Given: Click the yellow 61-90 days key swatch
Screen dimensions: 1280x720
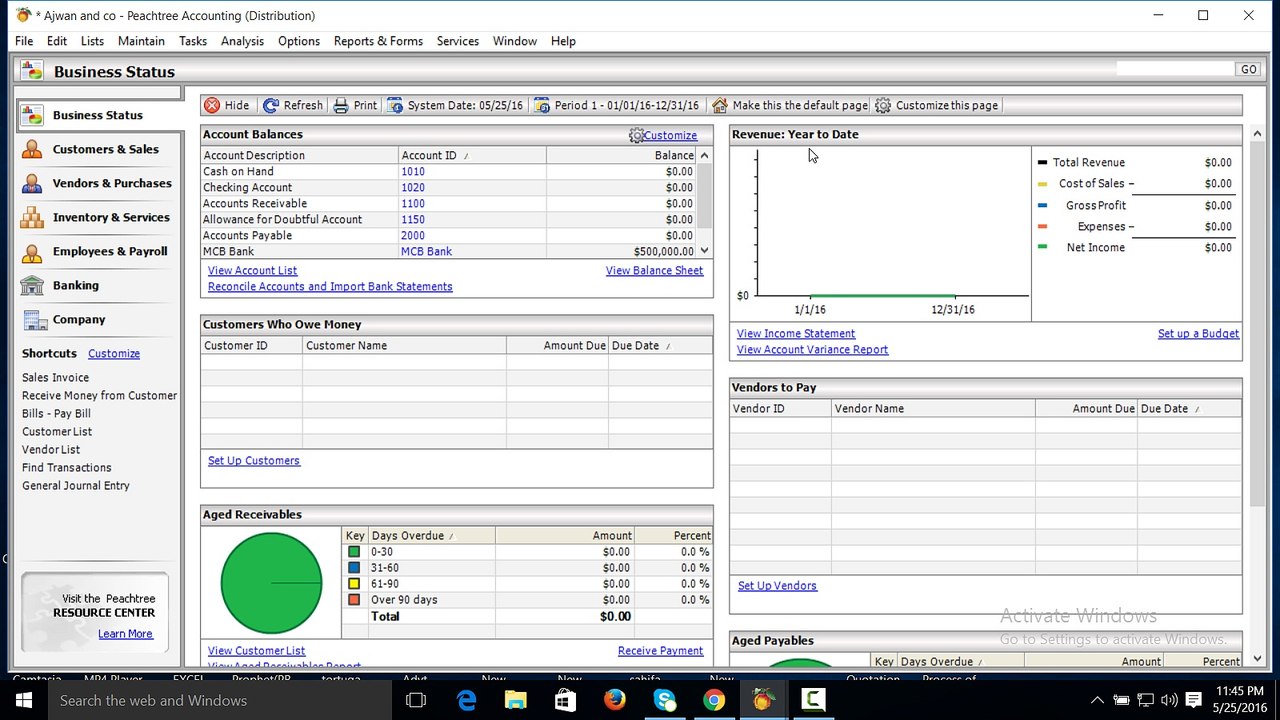Looking at the screenshot, I should click(354, 584).
